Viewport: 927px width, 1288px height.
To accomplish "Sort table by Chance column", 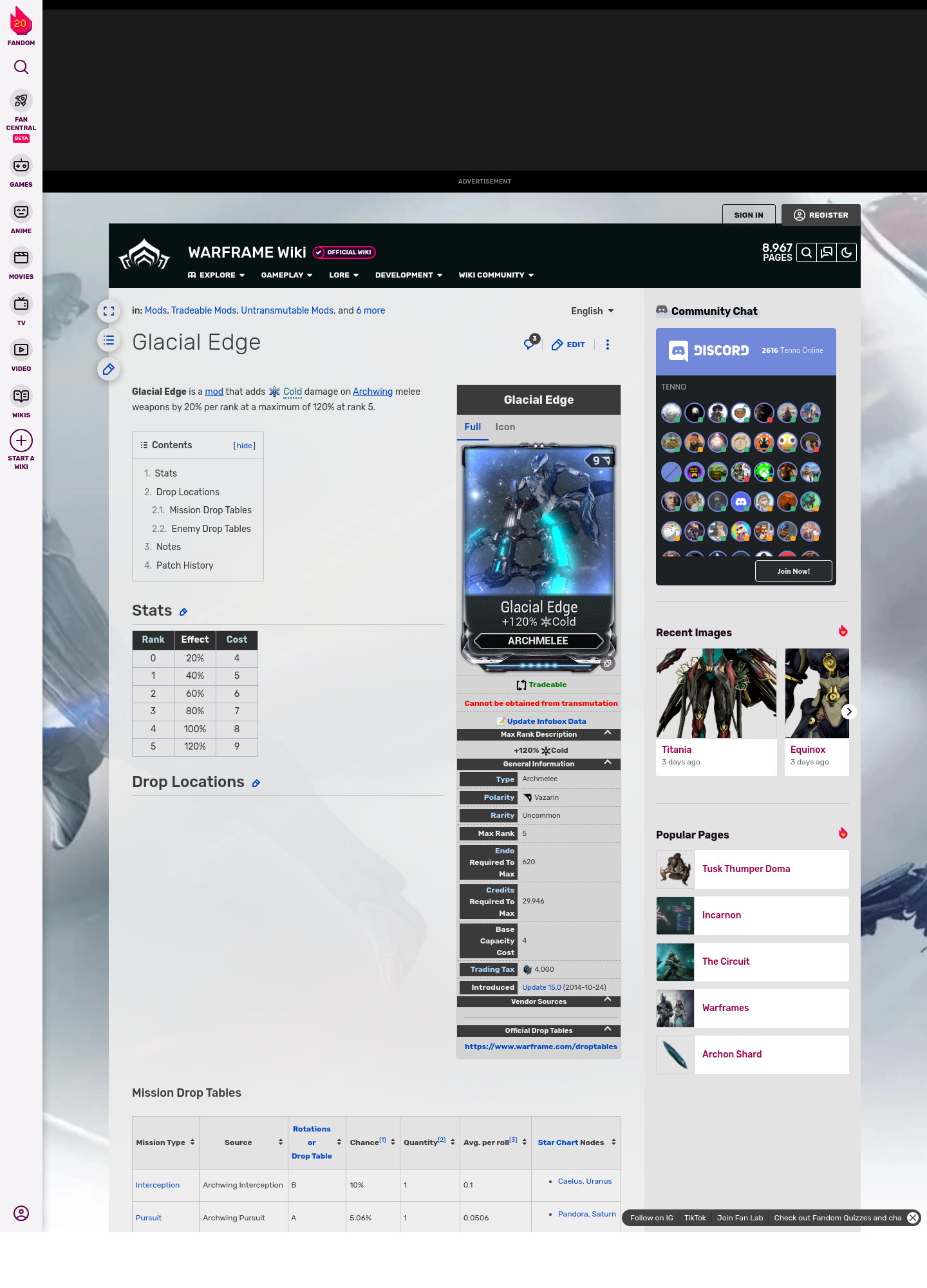I will pos(393,1142).
